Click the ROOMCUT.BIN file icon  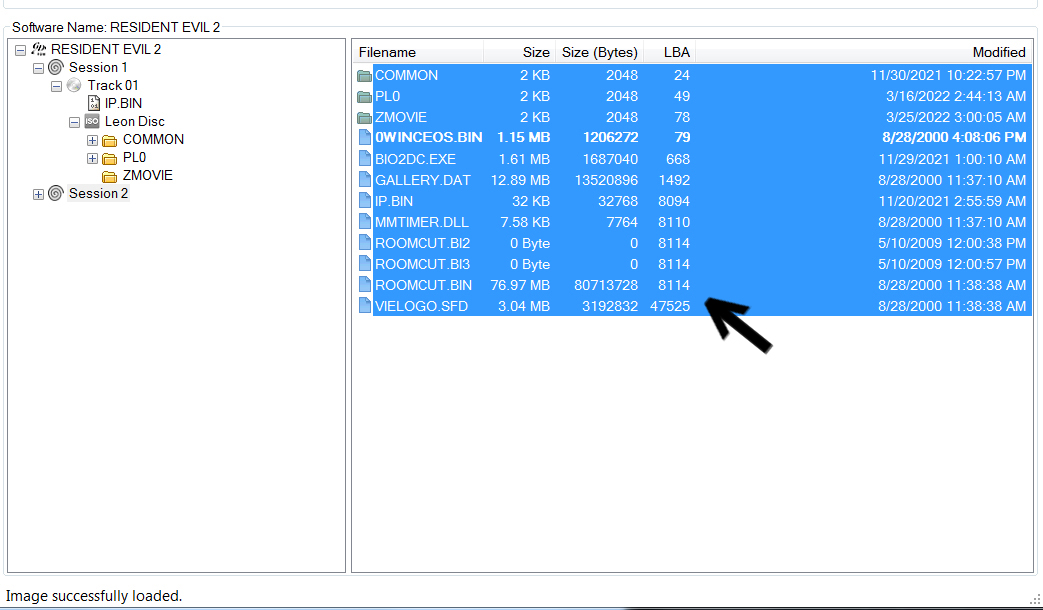pyautogui.click(x=365, y=285)
